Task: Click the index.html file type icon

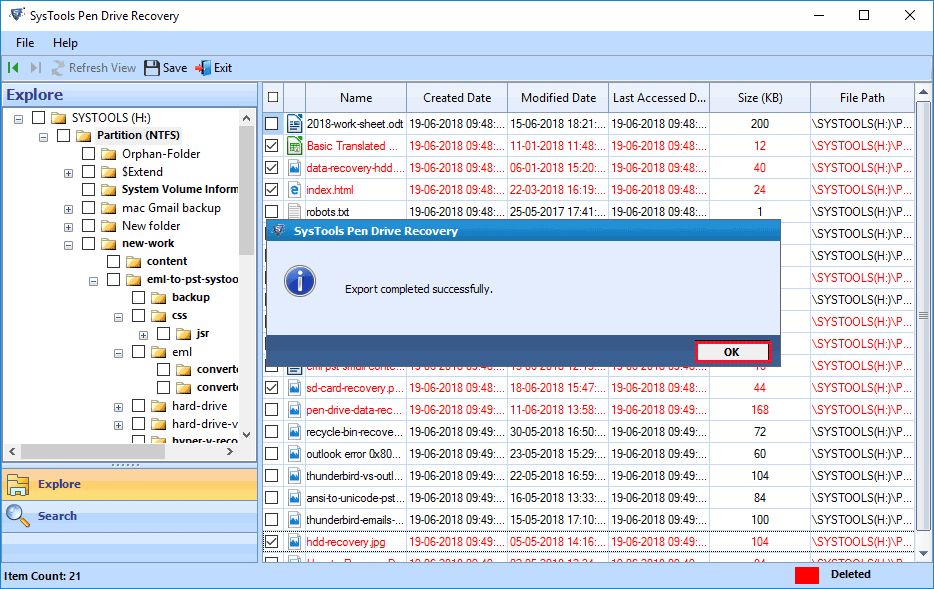Action: 294,189
